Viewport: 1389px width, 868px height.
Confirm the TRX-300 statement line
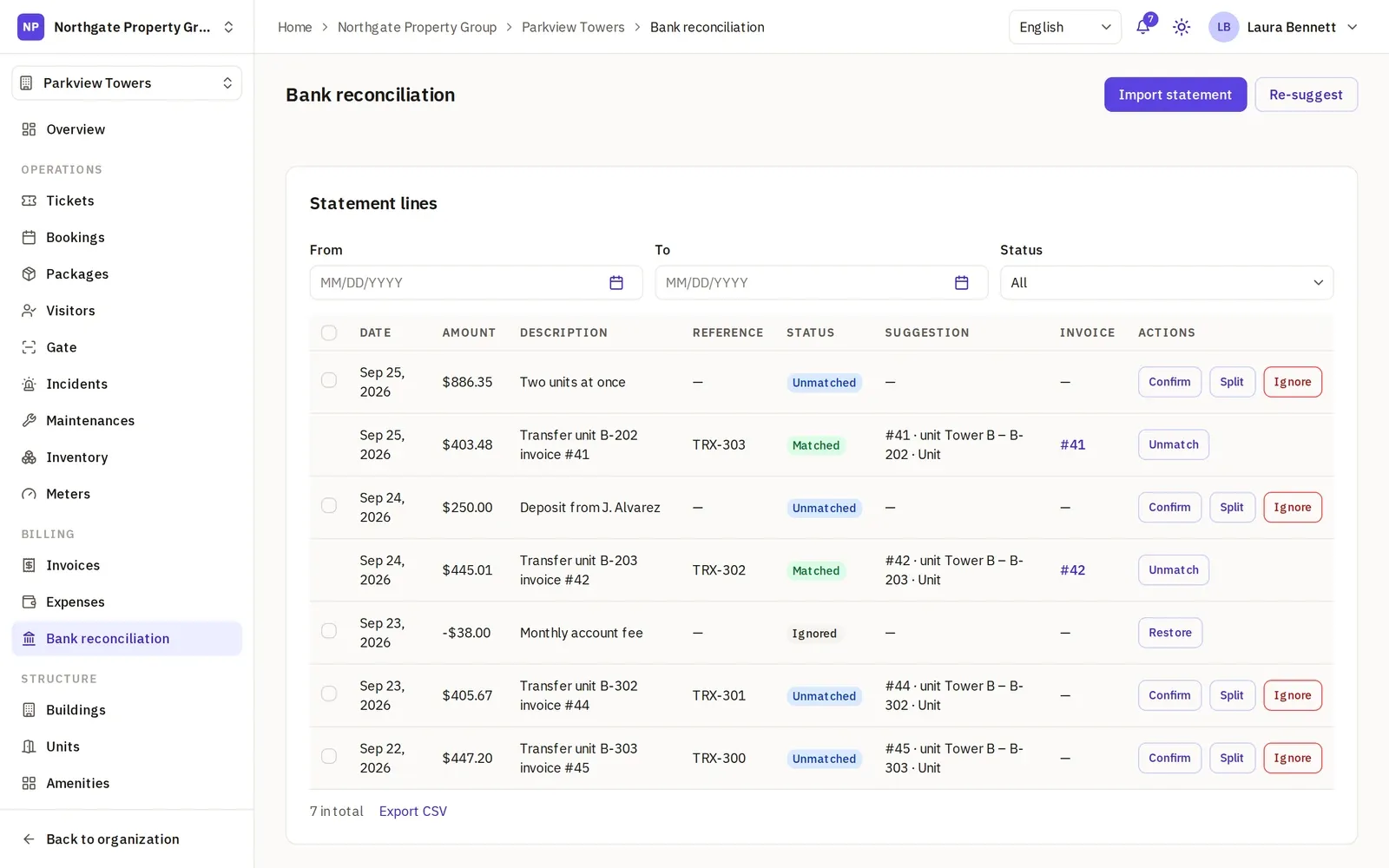[1169, 758]
